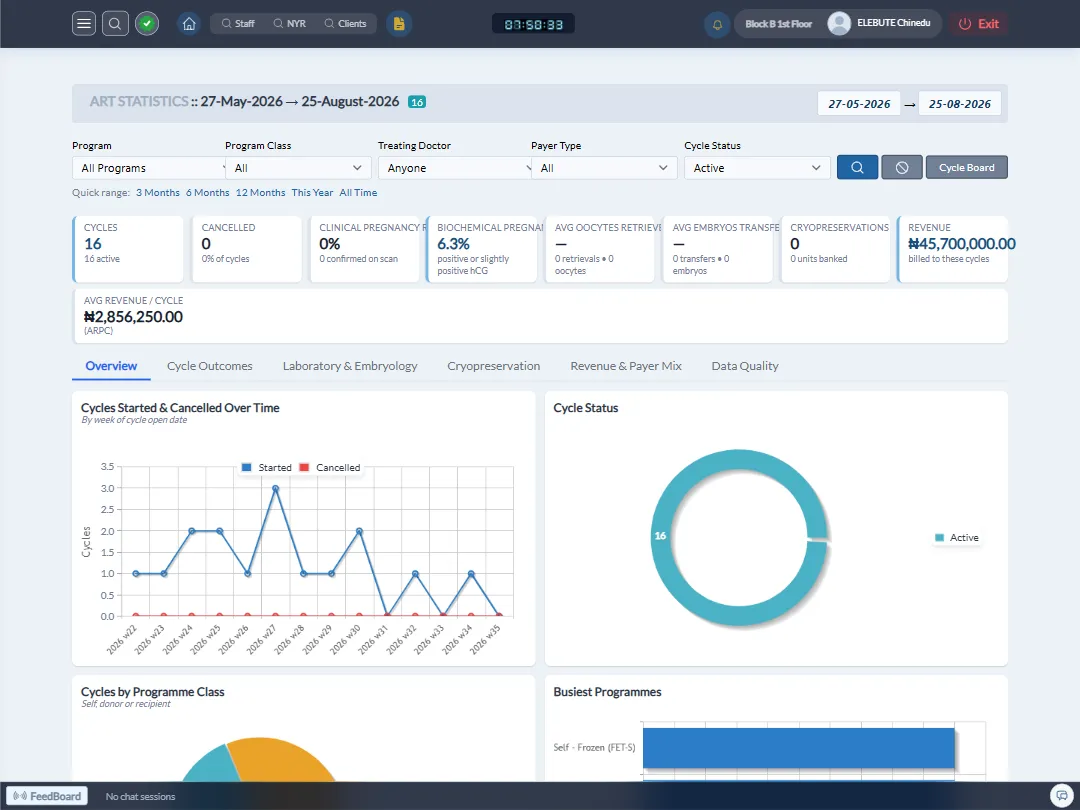Select the 3 Months quick range

(x=158, y=193)
